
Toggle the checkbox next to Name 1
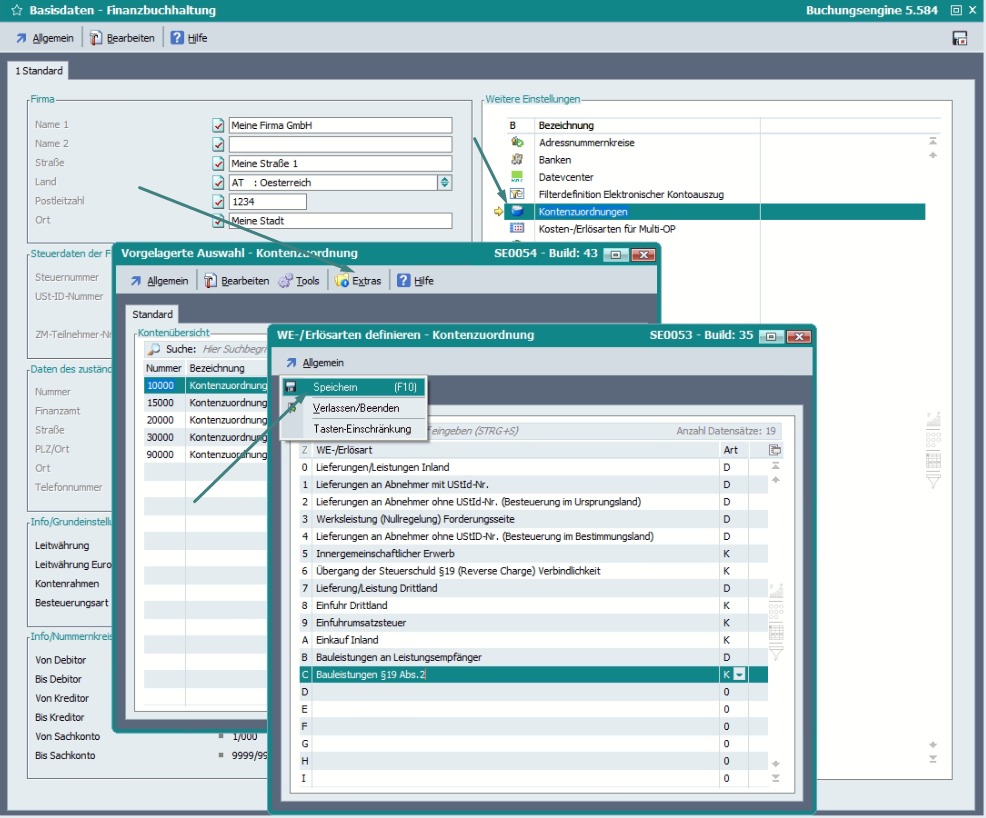(x=218, y=126)
